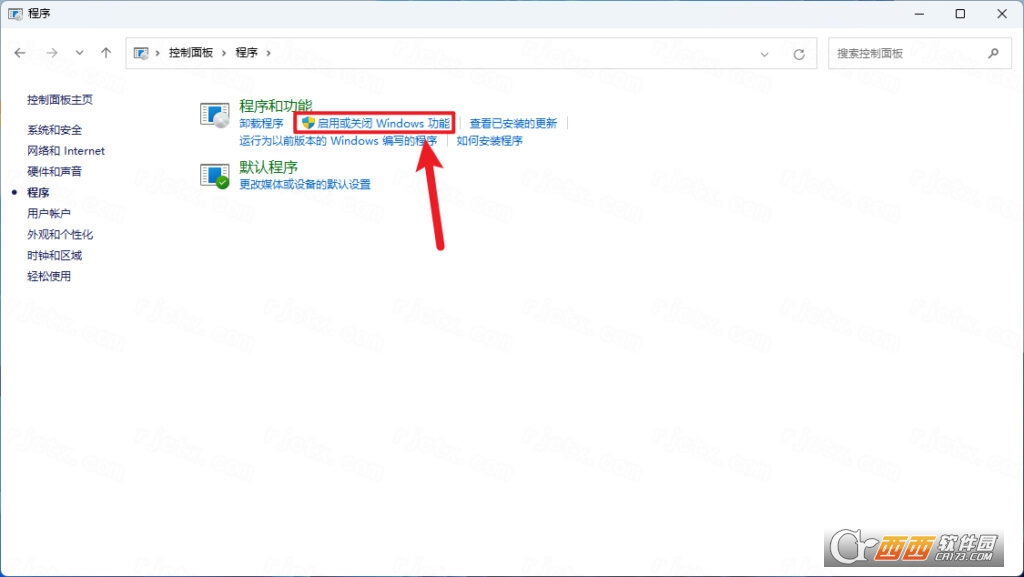Open 默认程序 heading link

[x=268, y=167]
